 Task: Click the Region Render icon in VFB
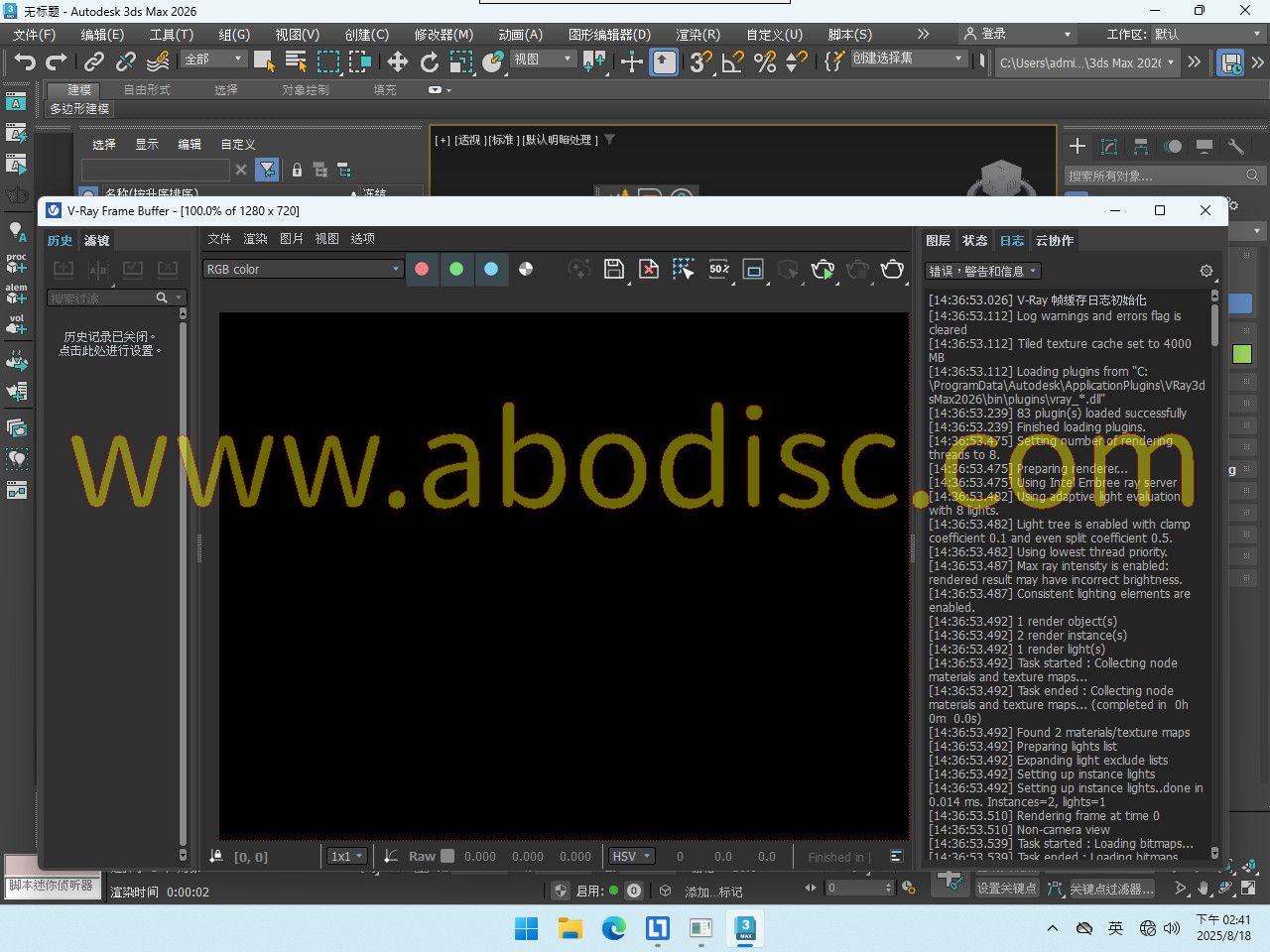click(x=754, y=269)
